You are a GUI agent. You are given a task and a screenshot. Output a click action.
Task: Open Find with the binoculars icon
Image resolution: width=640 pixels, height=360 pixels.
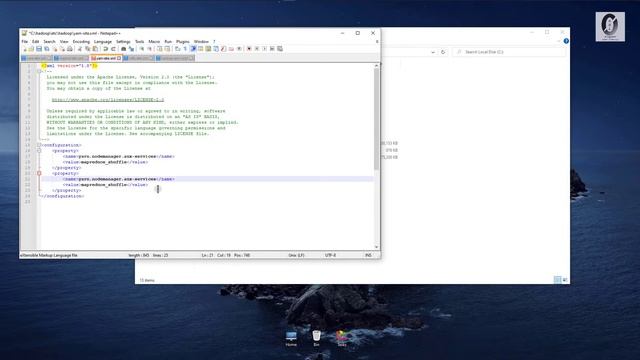click(x=123, y=49)
